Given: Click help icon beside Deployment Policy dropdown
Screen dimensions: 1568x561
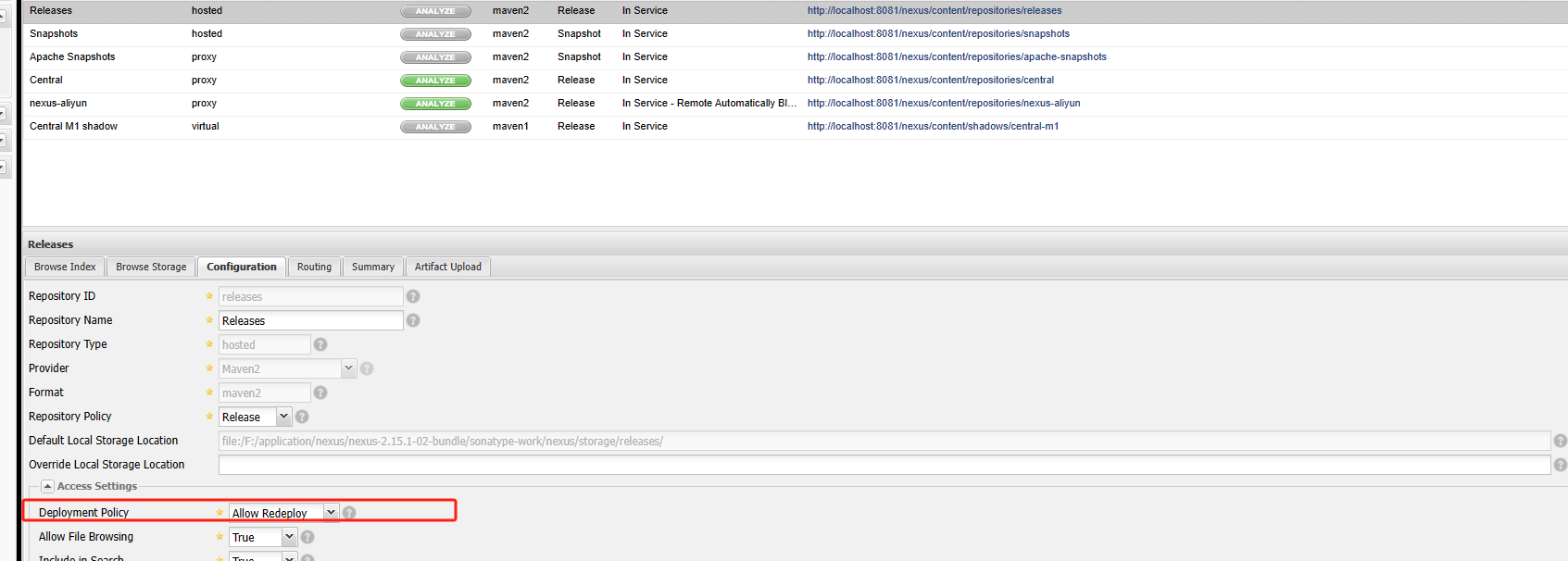Looking at the screenshot, I should 349,513.
